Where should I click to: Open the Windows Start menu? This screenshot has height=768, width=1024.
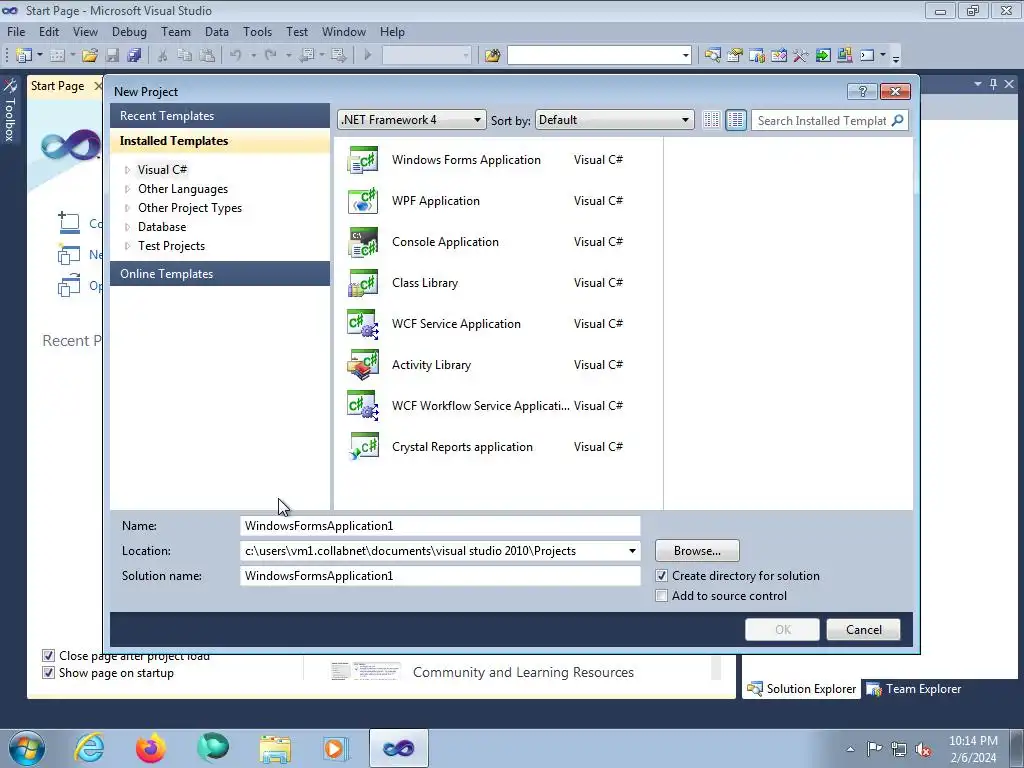coord(27,748)
